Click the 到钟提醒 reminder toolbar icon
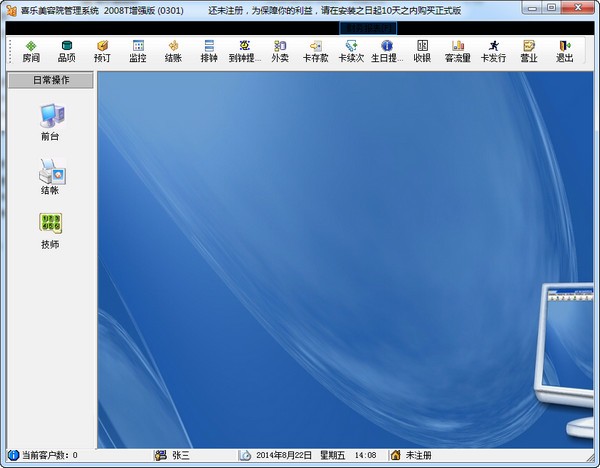This screenshot has width=600, height=468. tap(244, 51)
